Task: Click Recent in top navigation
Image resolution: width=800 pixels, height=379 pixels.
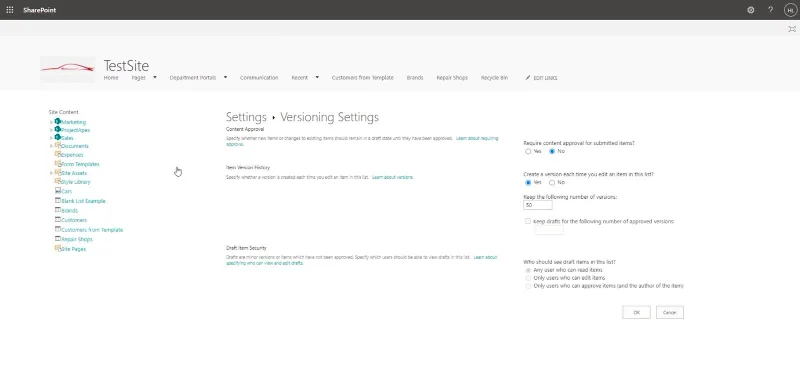Action: tap(299, 78)
